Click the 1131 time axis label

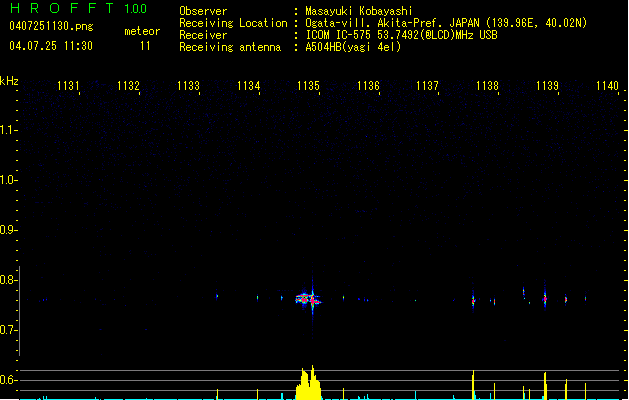[x=68, y=86]
